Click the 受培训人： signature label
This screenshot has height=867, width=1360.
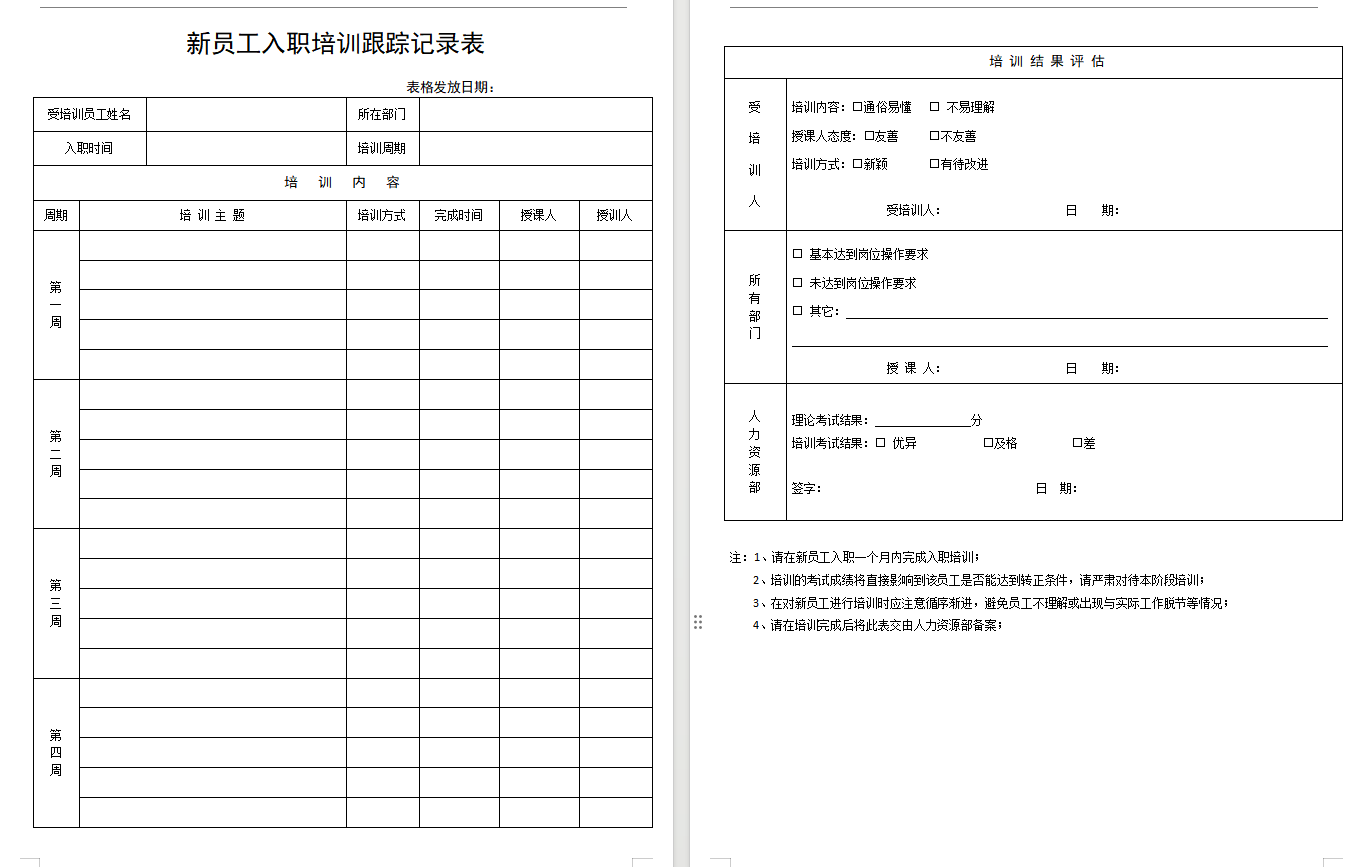[913, 210]
